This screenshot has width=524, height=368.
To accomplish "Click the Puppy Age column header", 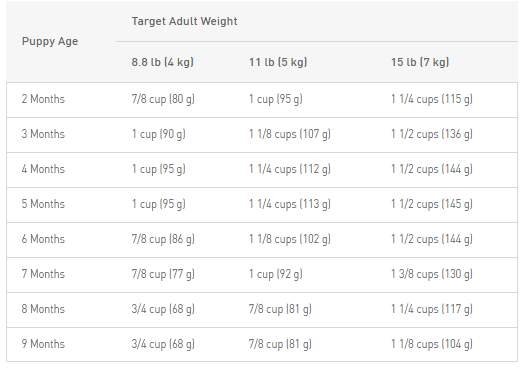I will point(50,41).
